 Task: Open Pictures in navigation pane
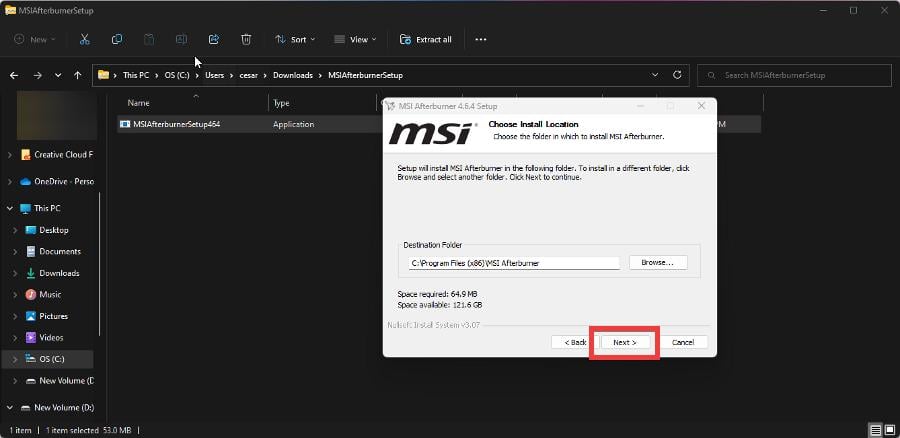(x=46, y=316)
